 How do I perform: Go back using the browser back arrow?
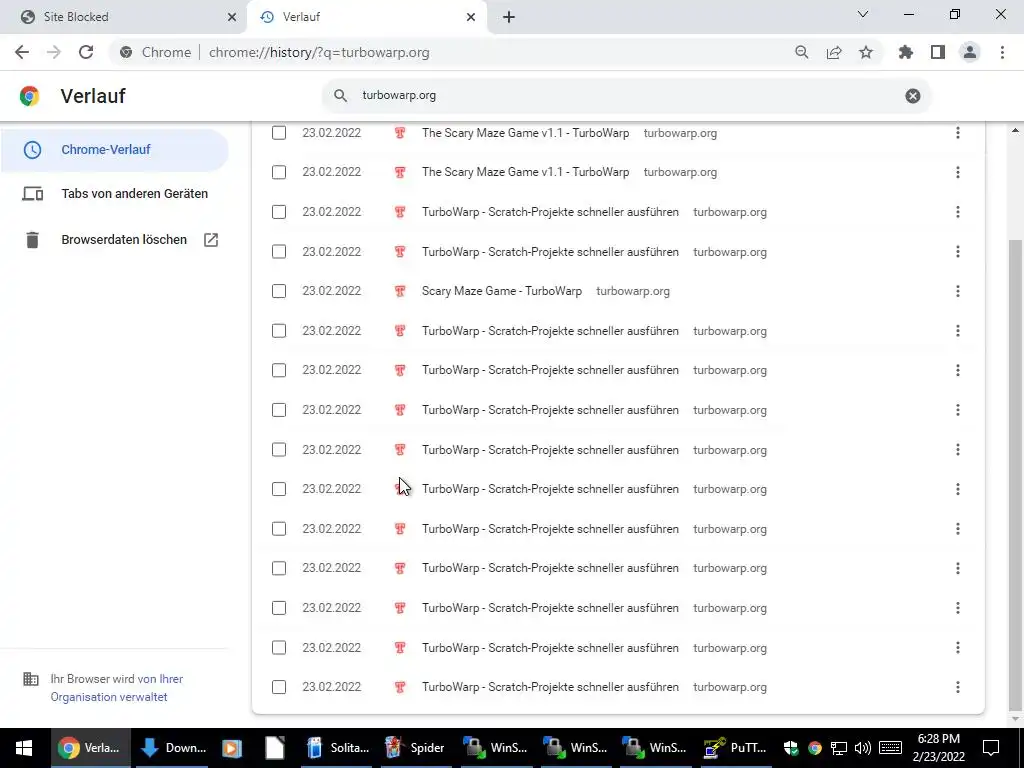pyautogui.click(x=22, y=52)
